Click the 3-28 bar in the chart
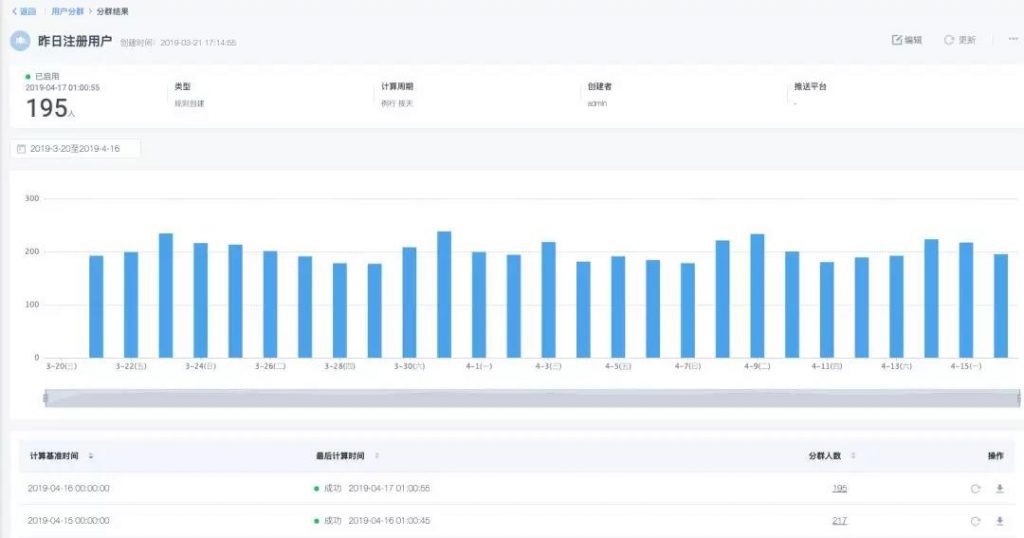The image size is (1024, 538). tap(340, 310)
